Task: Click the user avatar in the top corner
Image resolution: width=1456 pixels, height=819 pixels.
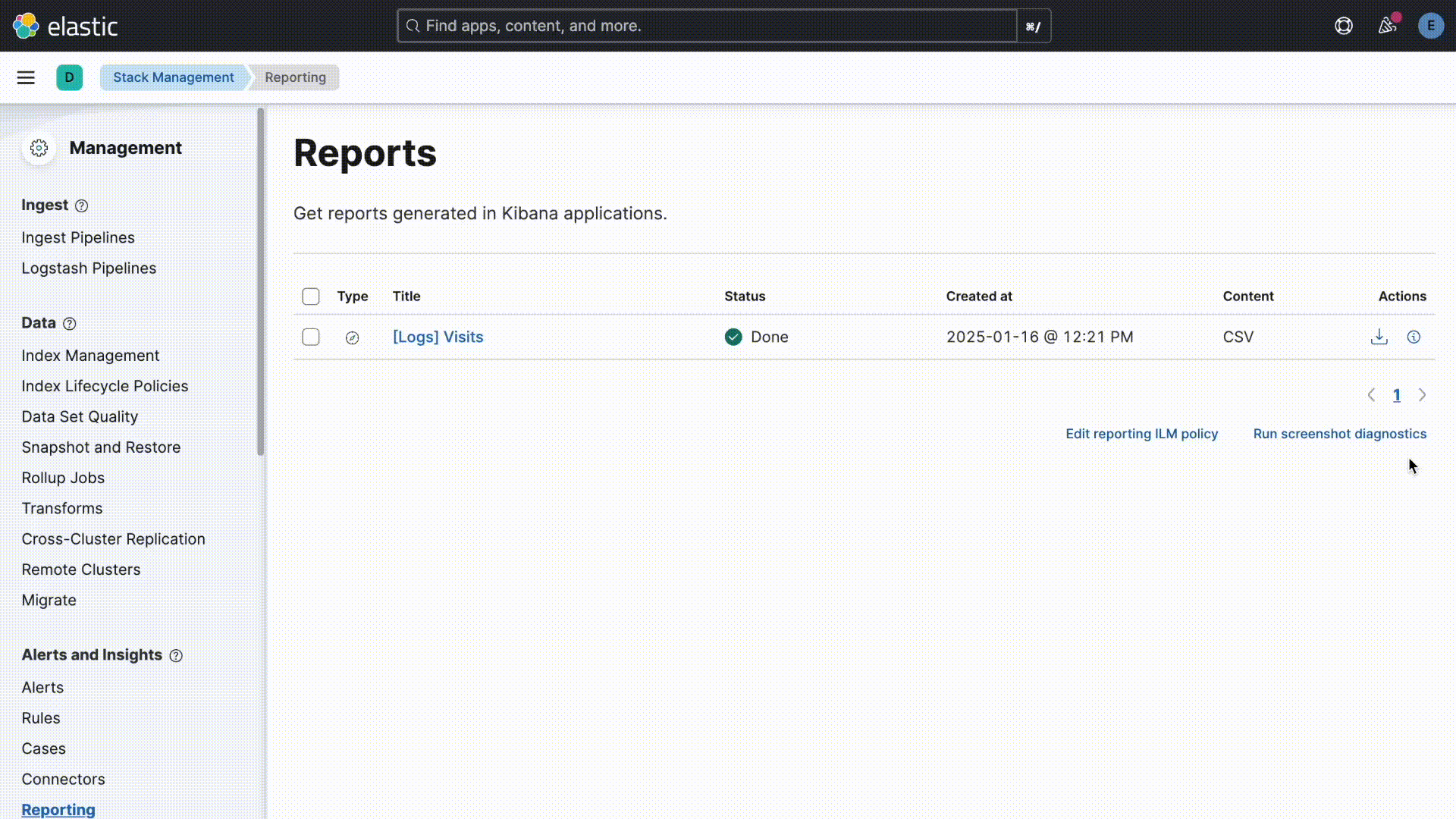Action: pos(1431,25)
